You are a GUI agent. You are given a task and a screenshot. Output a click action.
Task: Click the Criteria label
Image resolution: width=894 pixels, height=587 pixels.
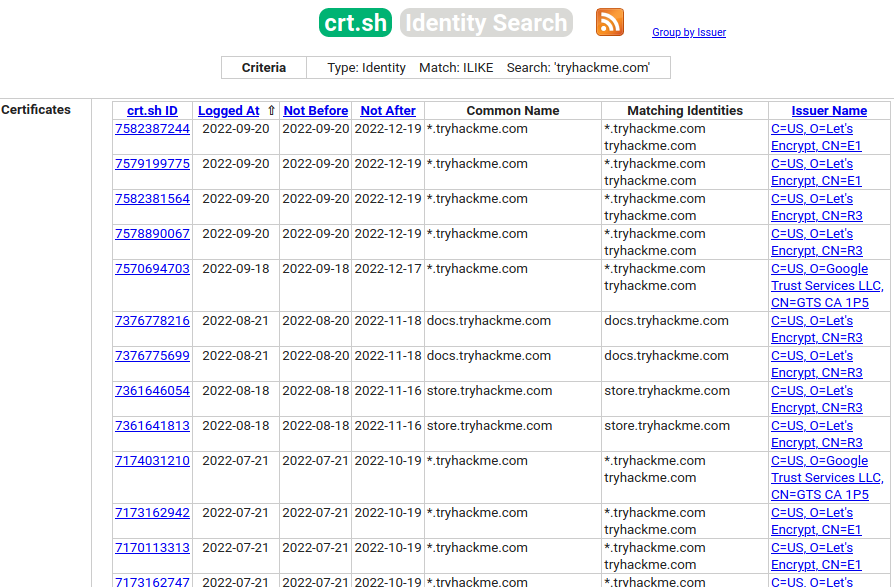263,68
